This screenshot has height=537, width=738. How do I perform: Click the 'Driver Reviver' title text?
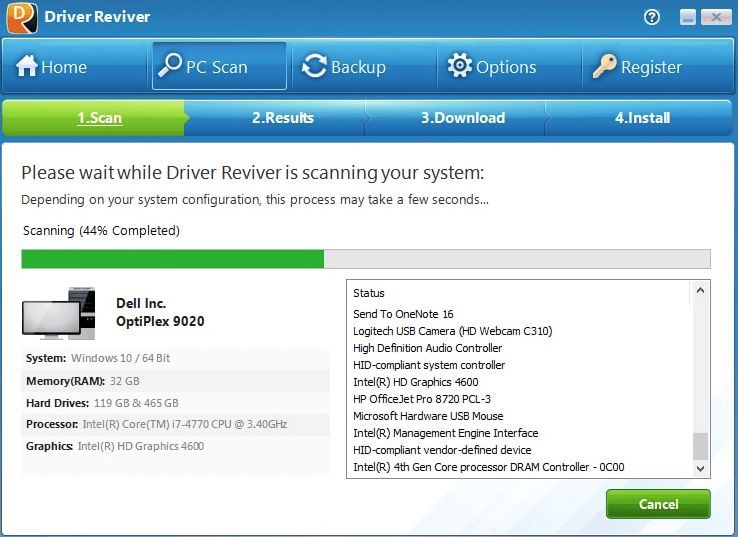97,16
